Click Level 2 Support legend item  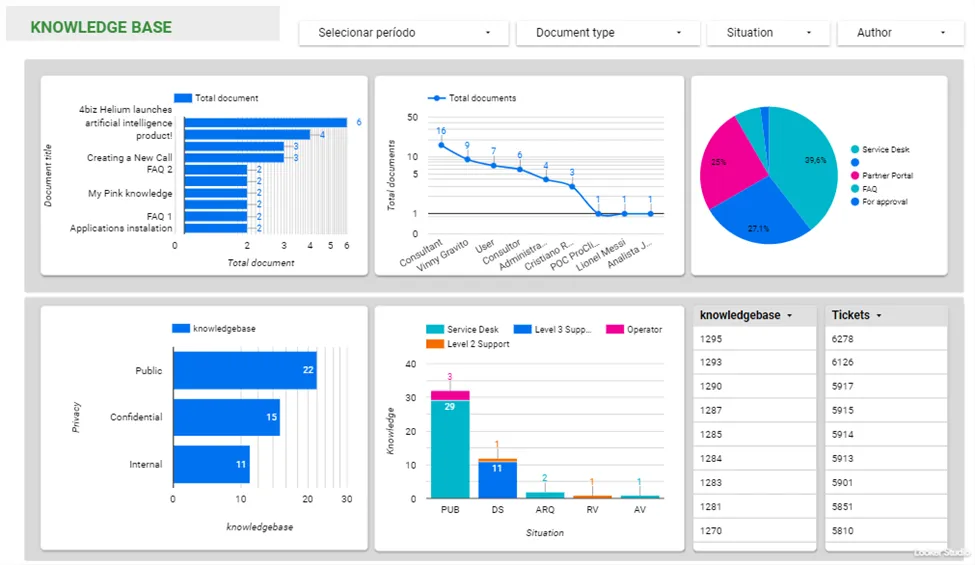coord(468,344)
